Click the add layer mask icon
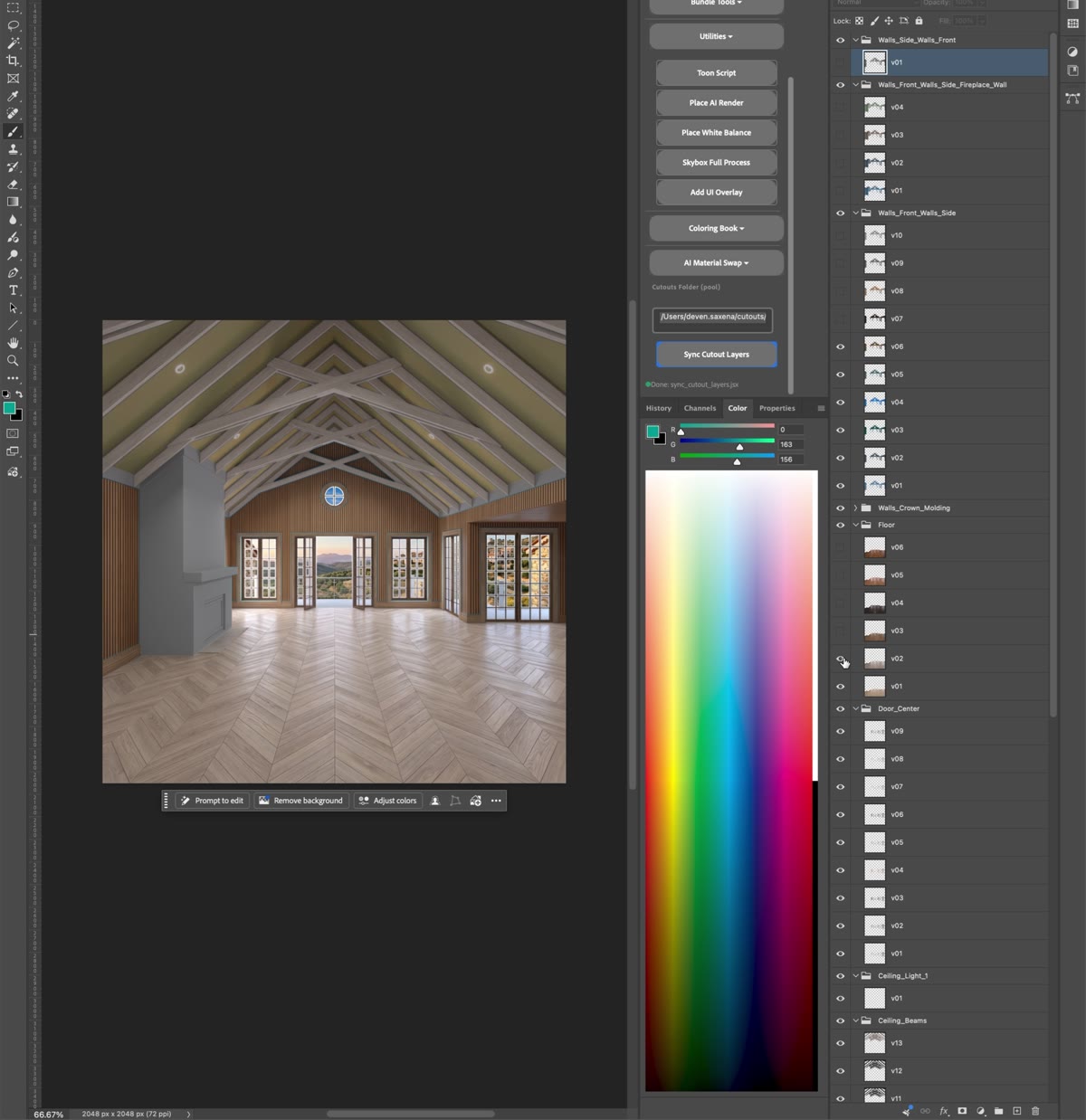 click(962, 1111)
